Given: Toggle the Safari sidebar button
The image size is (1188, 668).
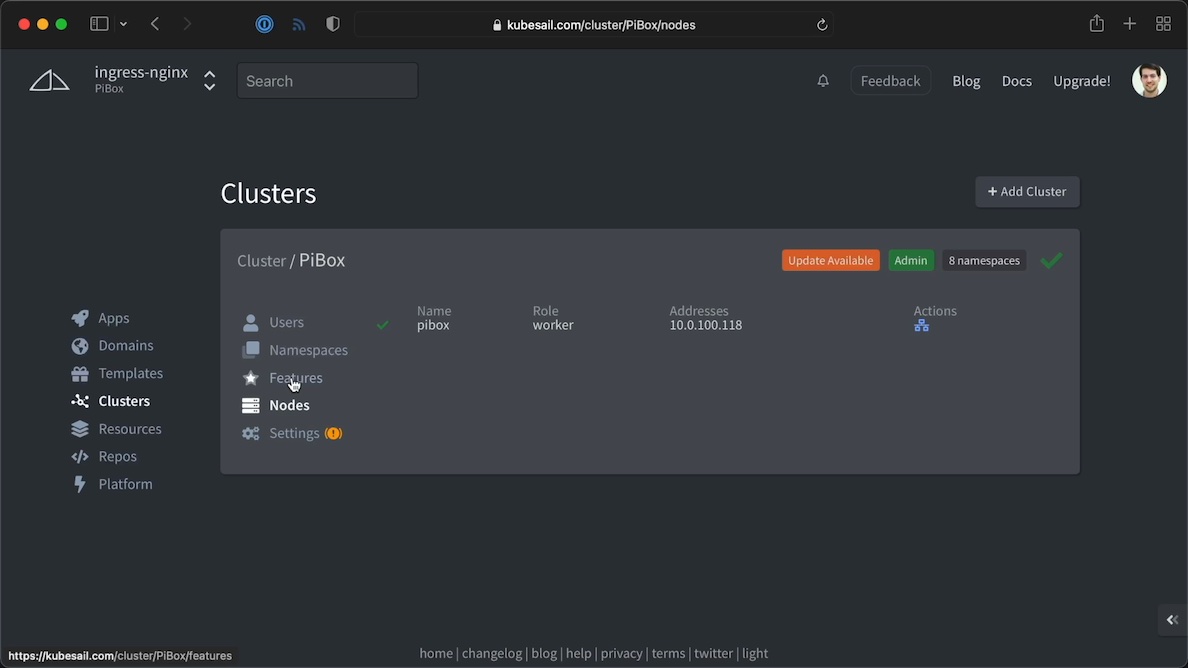Looking at the screenshot, I should click(98, 24).
